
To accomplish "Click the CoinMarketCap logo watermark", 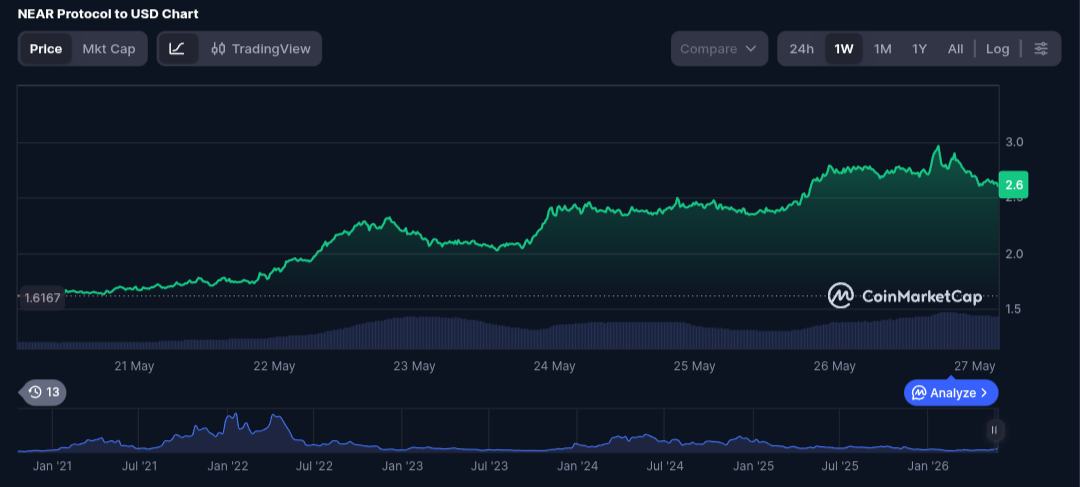I will (904, 296).
